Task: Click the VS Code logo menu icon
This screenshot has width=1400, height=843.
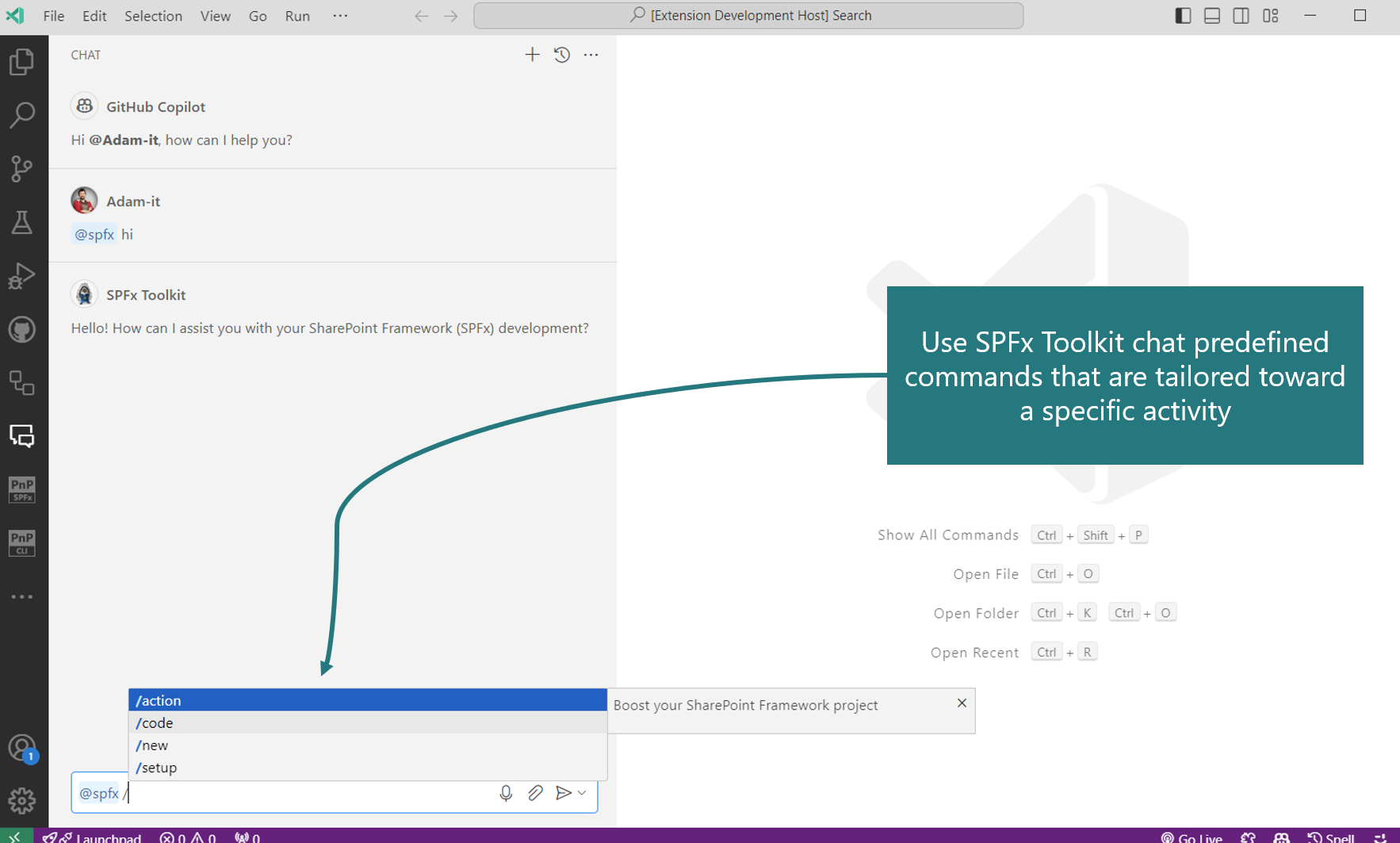Action: [16, 16]
